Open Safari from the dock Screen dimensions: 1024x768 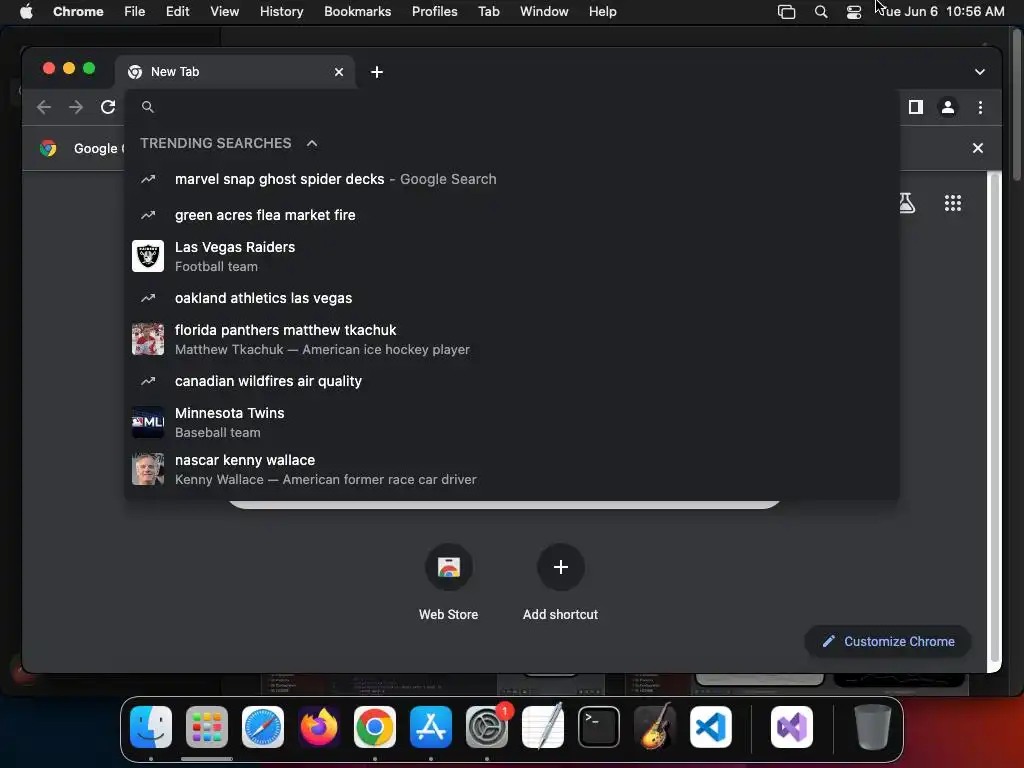[263, 727]
